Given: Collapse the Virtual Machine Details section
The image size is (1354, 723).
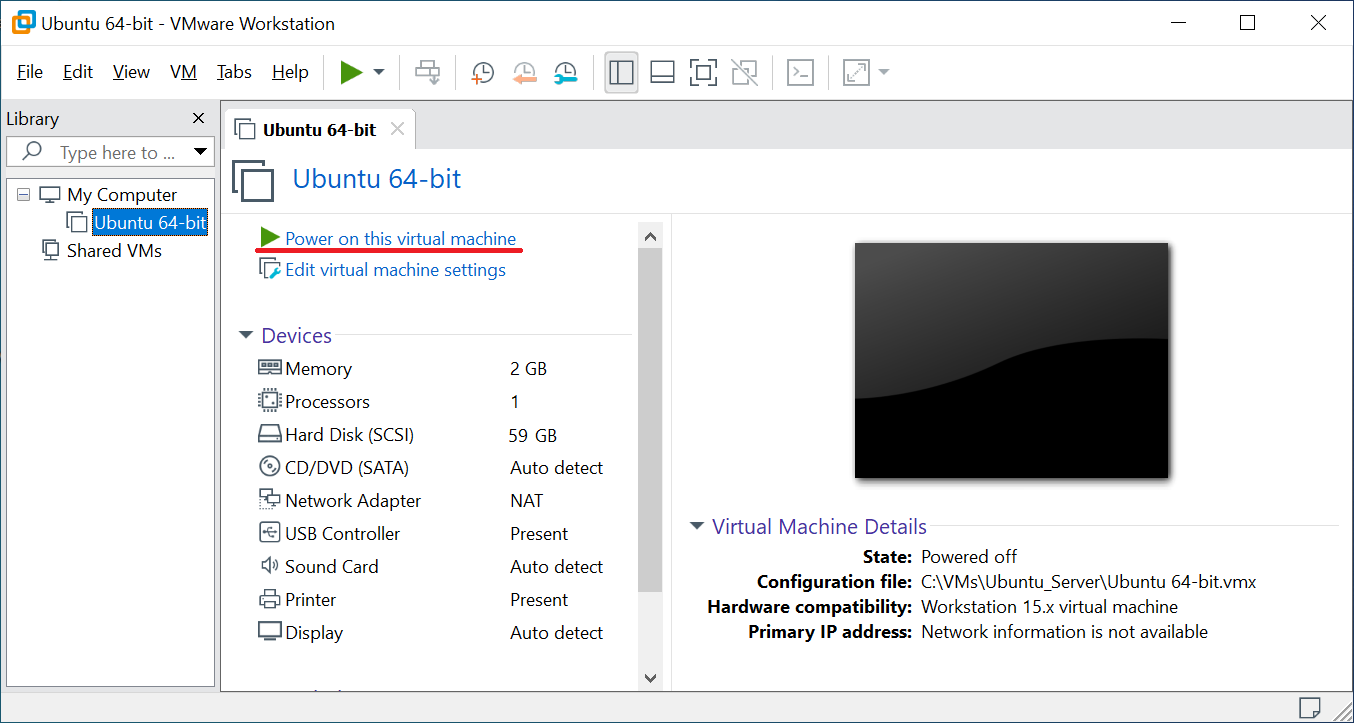Looking at the screenshot, I should (697, 527).
